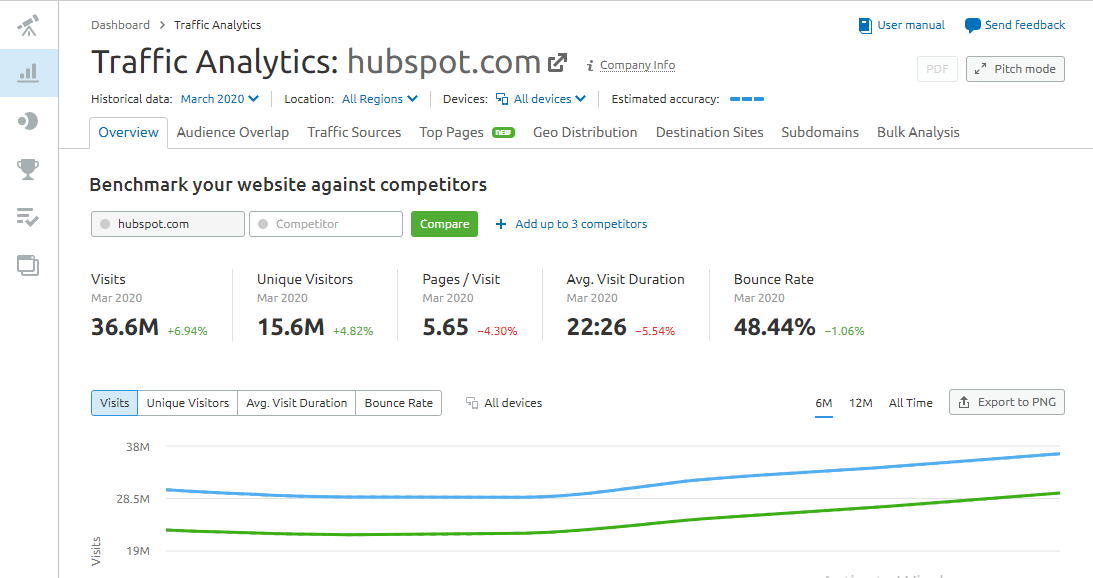Switch chart to Bounce Rate
This screenshot has height=578, width=1093.
click(x=399, y=403)
